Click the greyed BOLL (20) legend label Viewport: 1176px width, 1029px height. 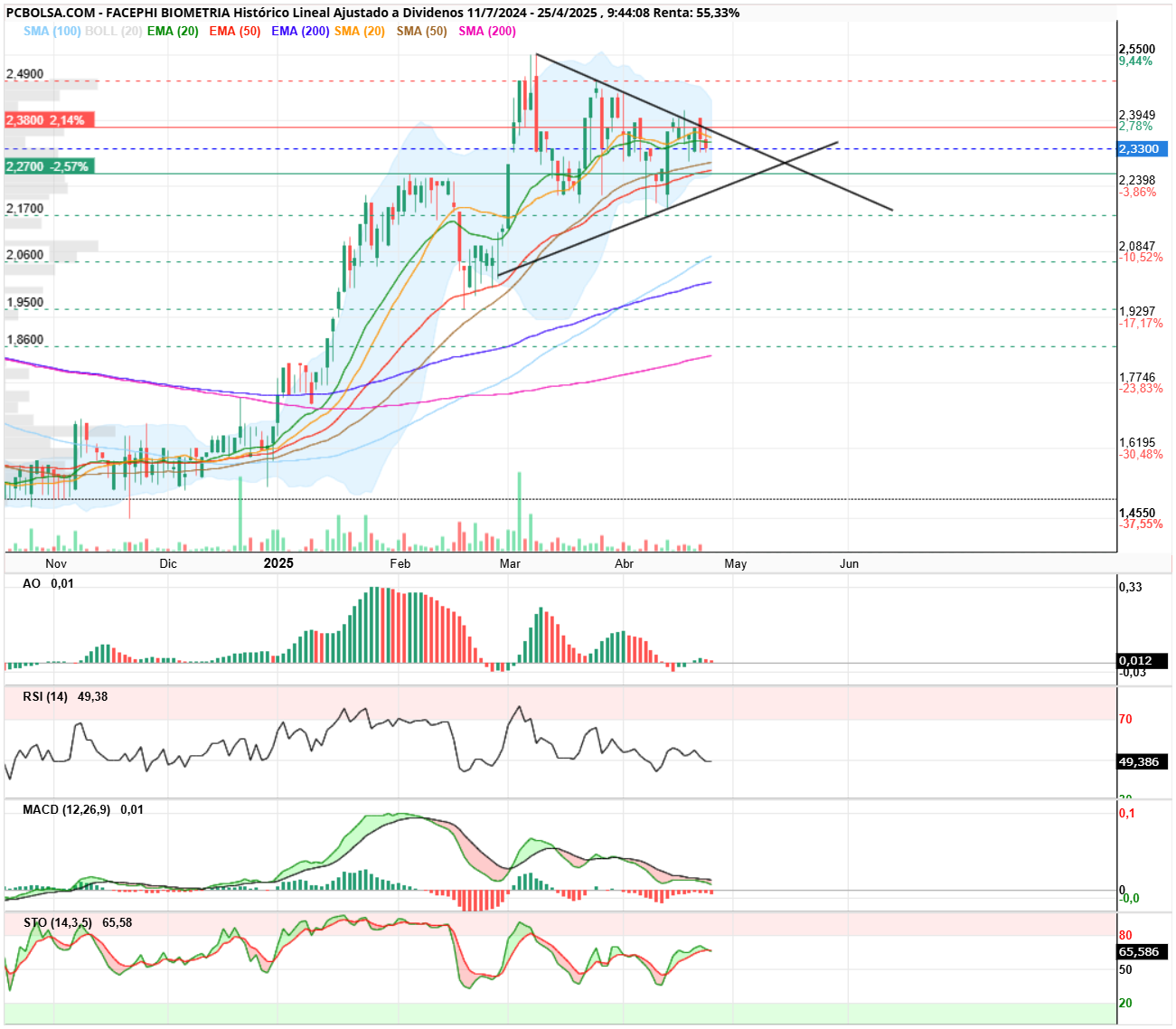113,31
